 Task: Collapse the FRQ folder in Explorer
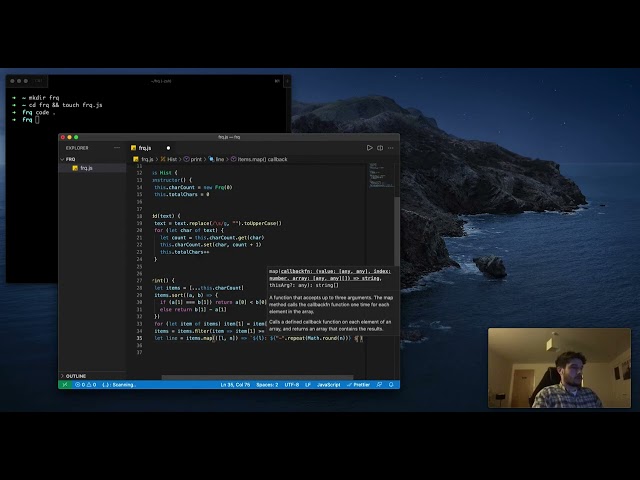click(x=71, y=159)
